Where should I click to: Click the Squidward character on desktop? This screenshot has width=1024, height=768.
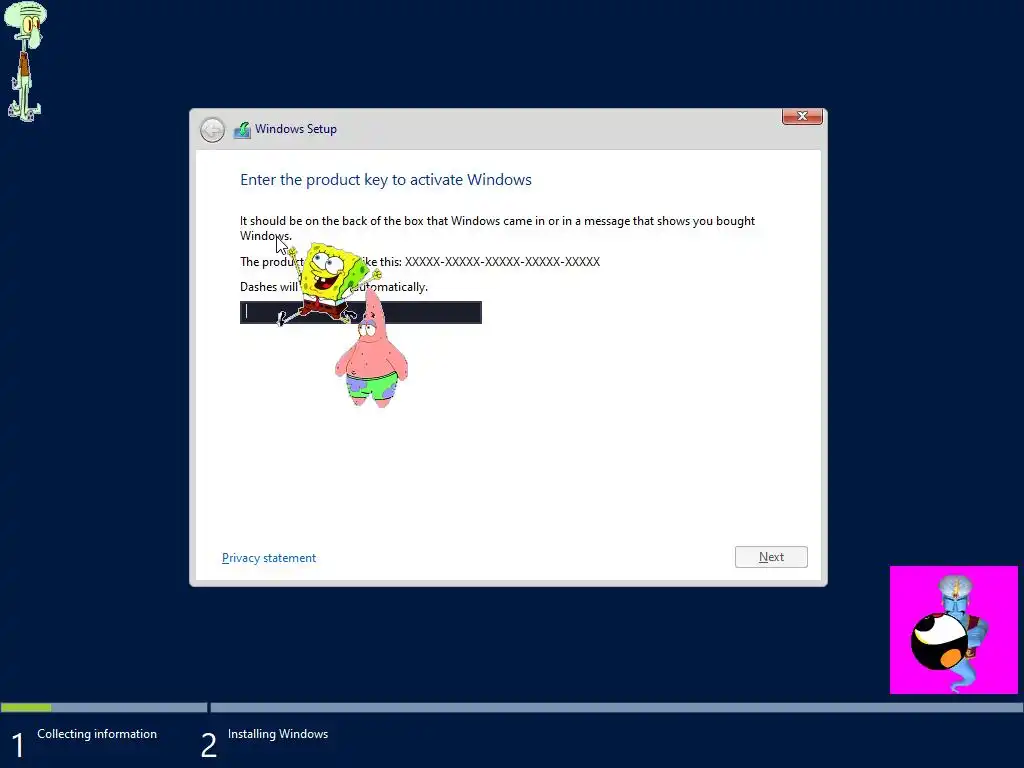click(25, 61)
